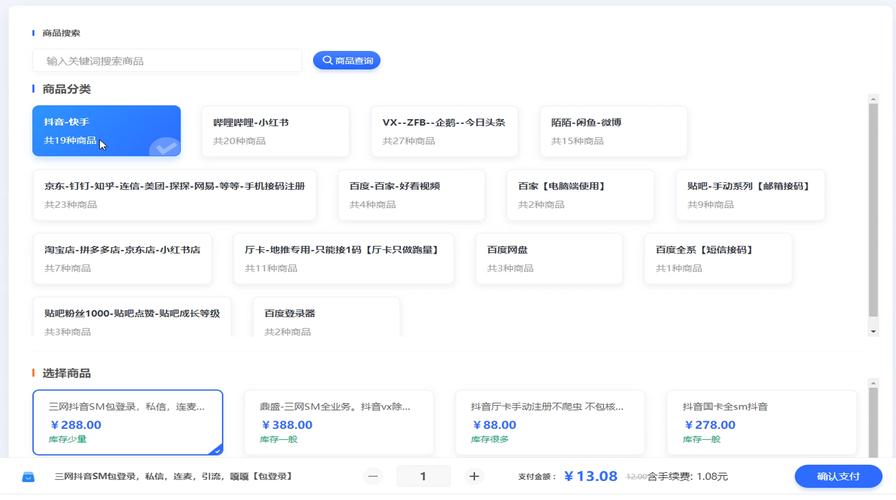Click the category list scrollbar thumb
This screenshot has width=896, height=500.
(x=873, y=210)
